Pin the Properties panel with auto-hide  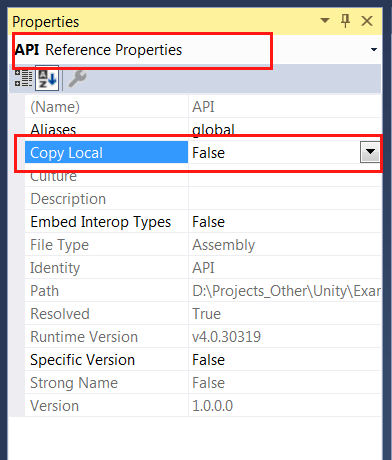click(346, 21)
